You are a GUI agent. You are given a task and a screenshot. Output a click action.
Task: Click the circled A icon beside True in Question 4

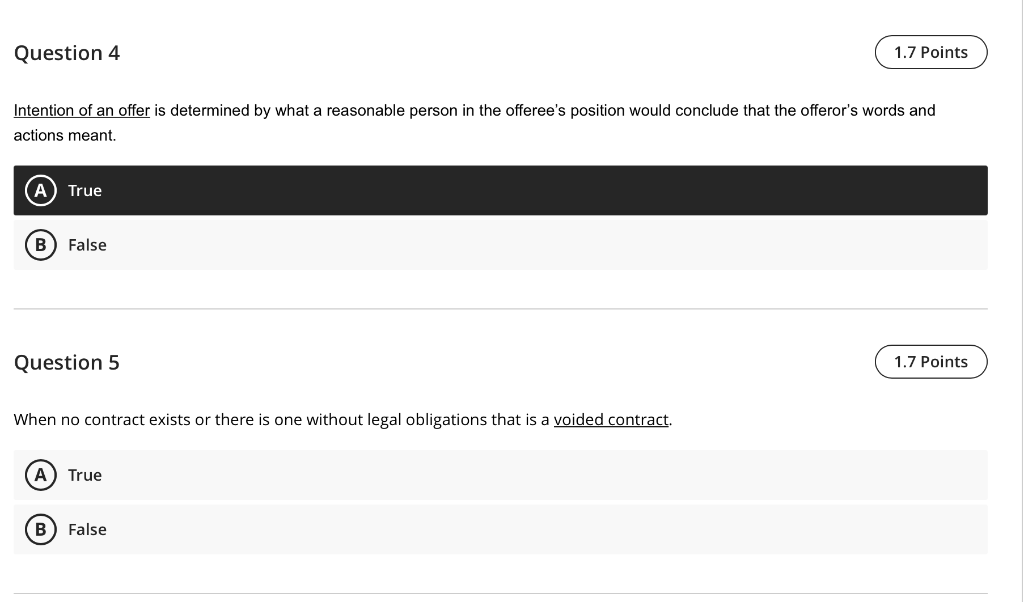coord(39,190)
